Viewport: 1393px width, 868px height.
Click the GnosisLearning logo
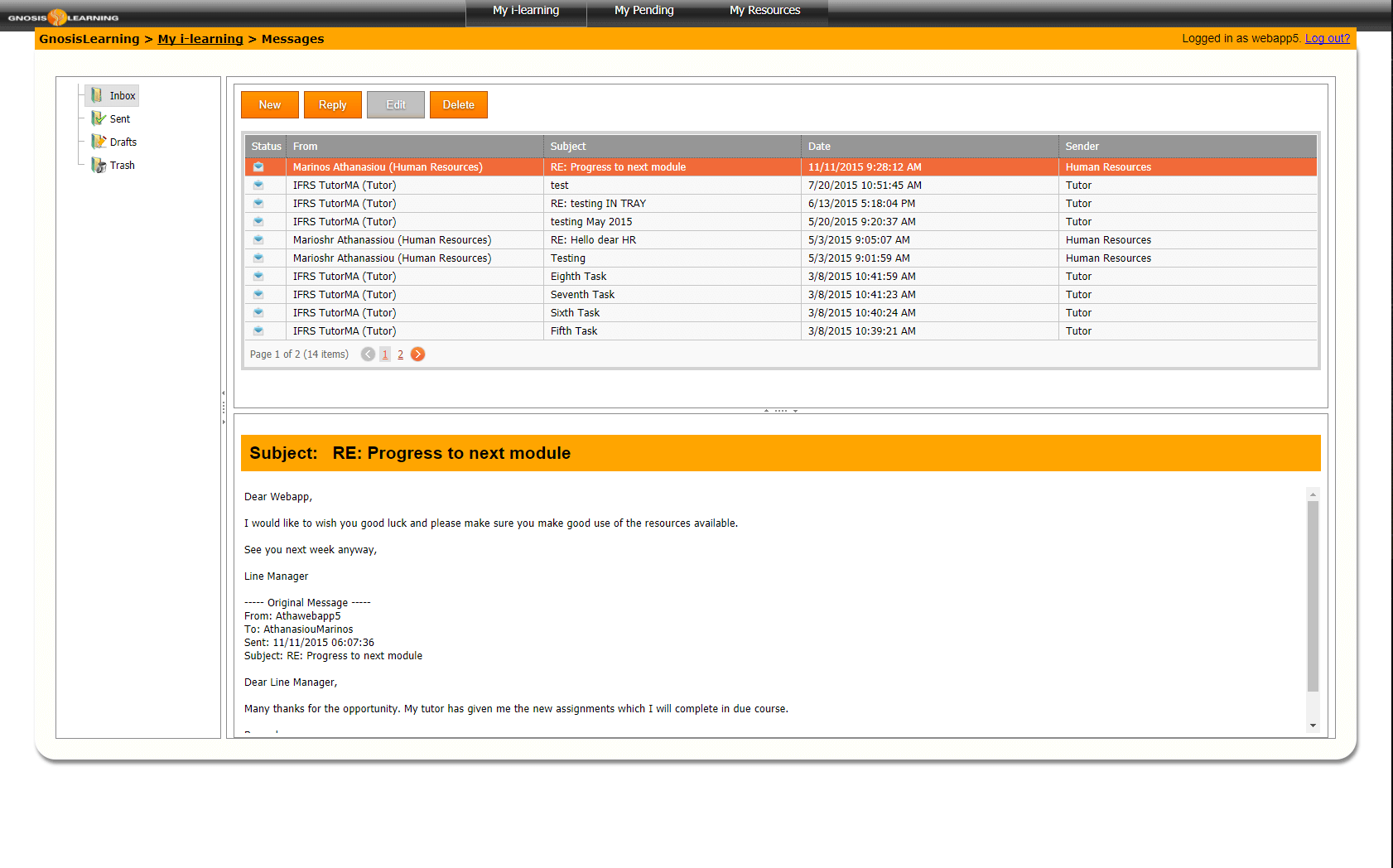[x=63, y=17]
